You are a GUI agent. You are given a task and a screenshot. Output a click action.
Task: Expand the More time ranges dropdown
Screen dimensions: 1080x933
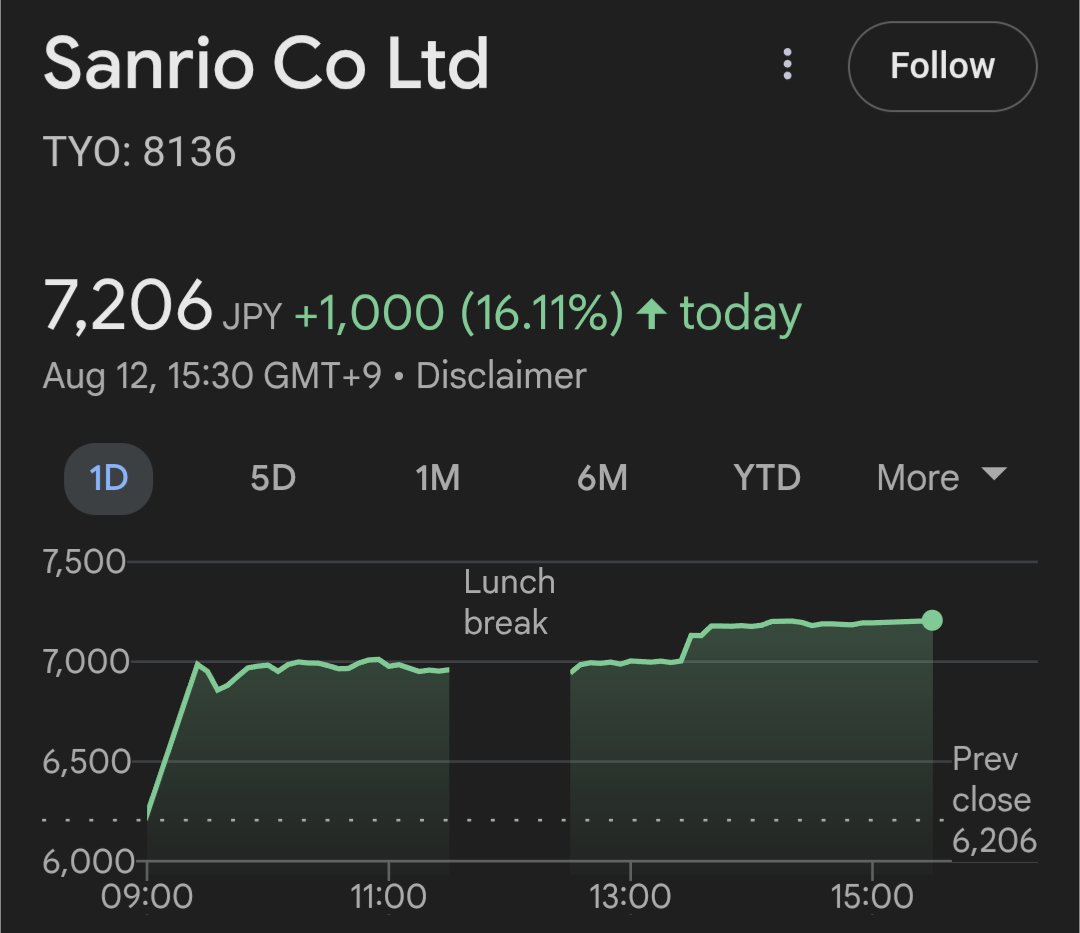[x=918, y=478]
